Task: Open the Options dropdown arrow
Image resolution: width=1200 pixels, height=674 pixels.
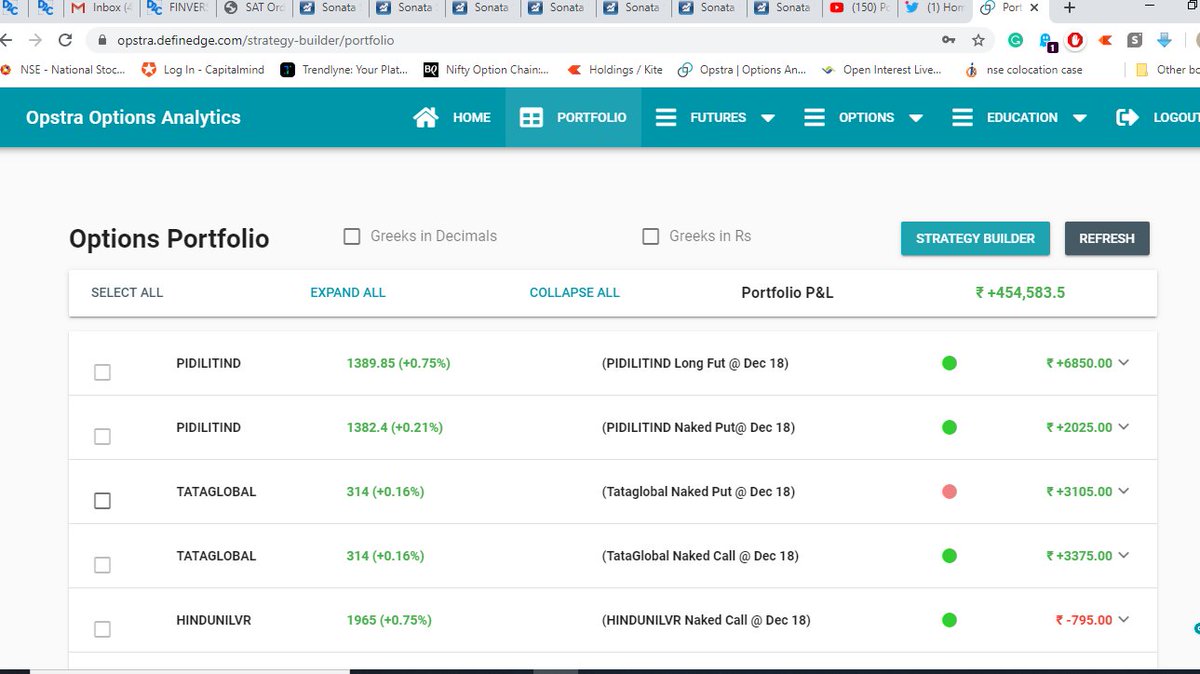Action: 916,118
